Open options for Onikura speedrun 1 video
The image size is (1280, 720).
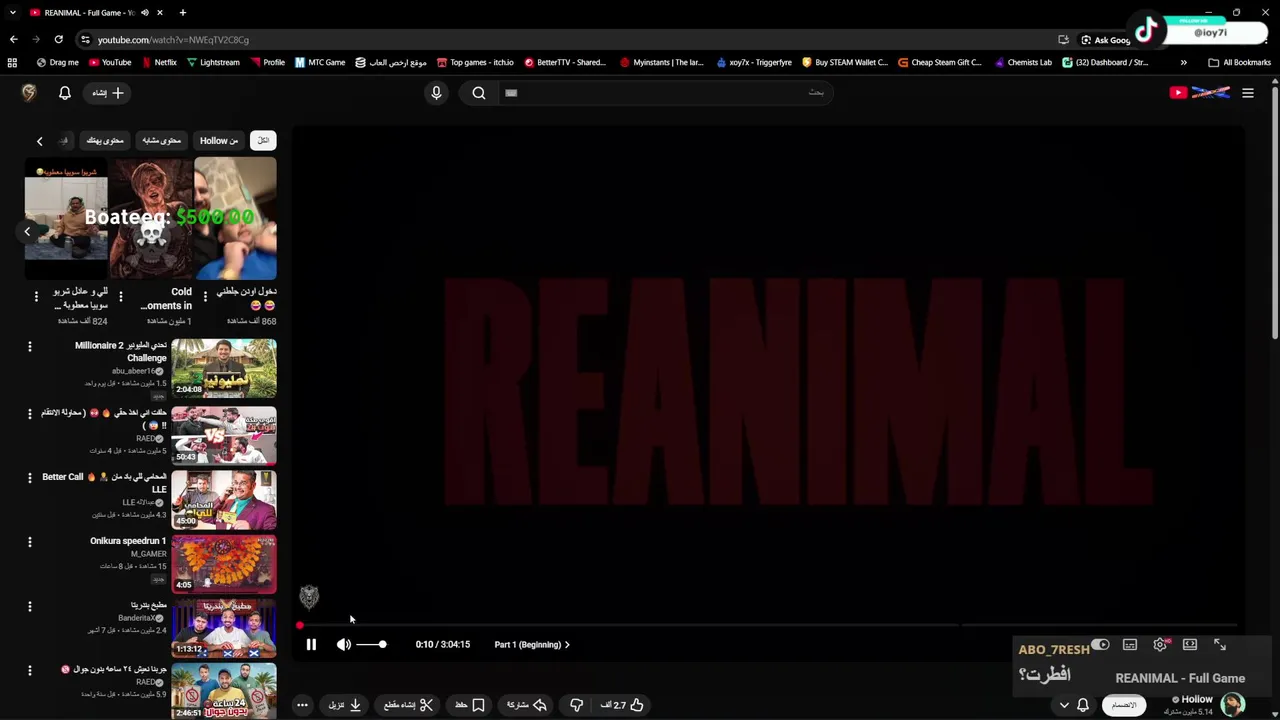tap(29, 542)
